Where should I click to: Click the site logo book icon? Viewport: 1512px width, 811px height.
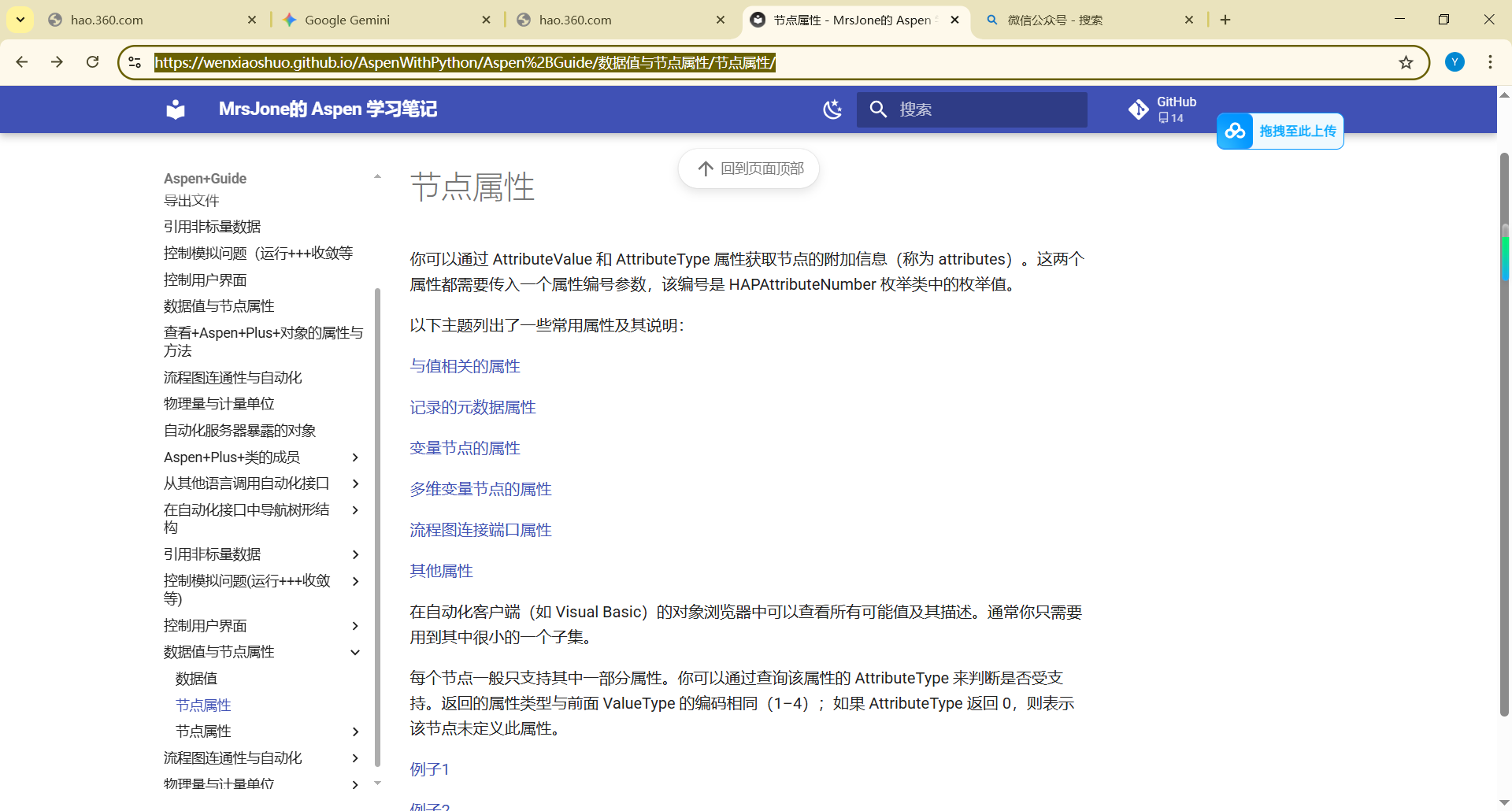click(x=176, y=109)
